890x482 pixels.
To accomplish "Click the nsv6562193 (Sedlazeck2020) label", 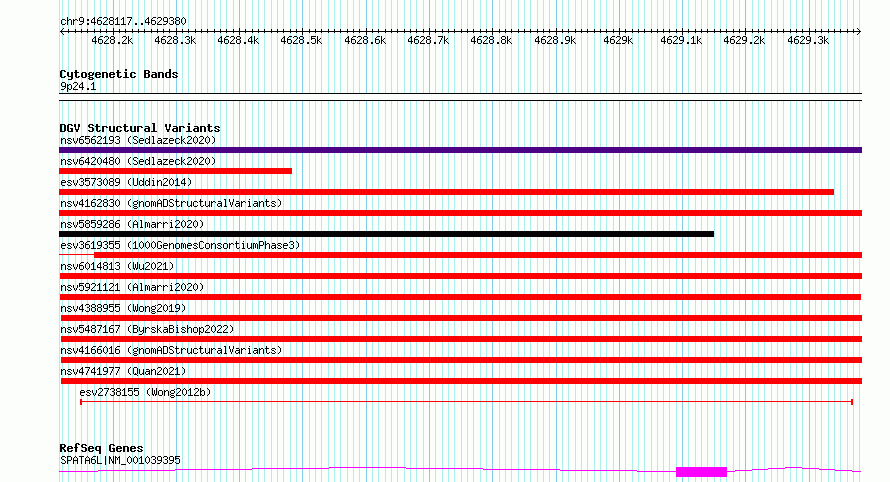I will pos(138,140).
